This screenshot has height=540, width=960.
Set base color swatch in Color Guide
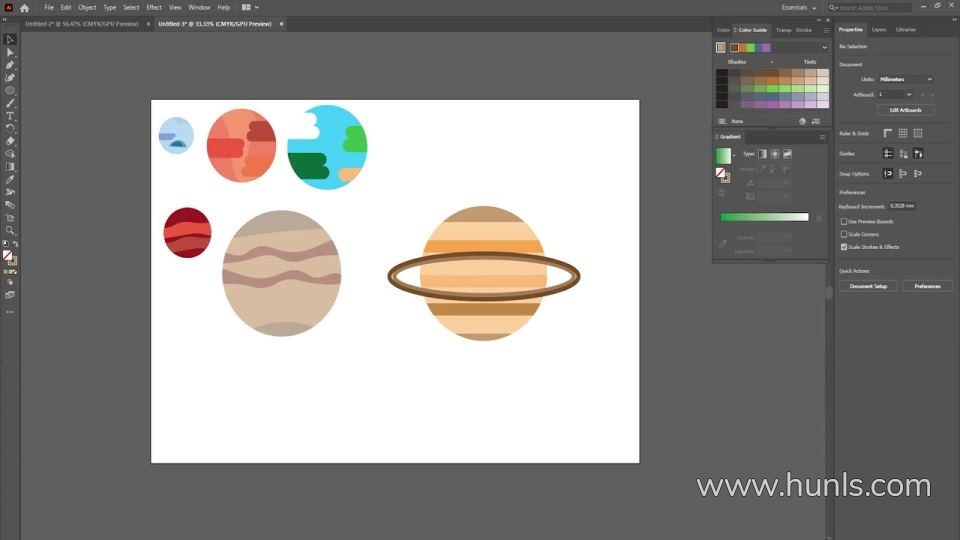721,48
